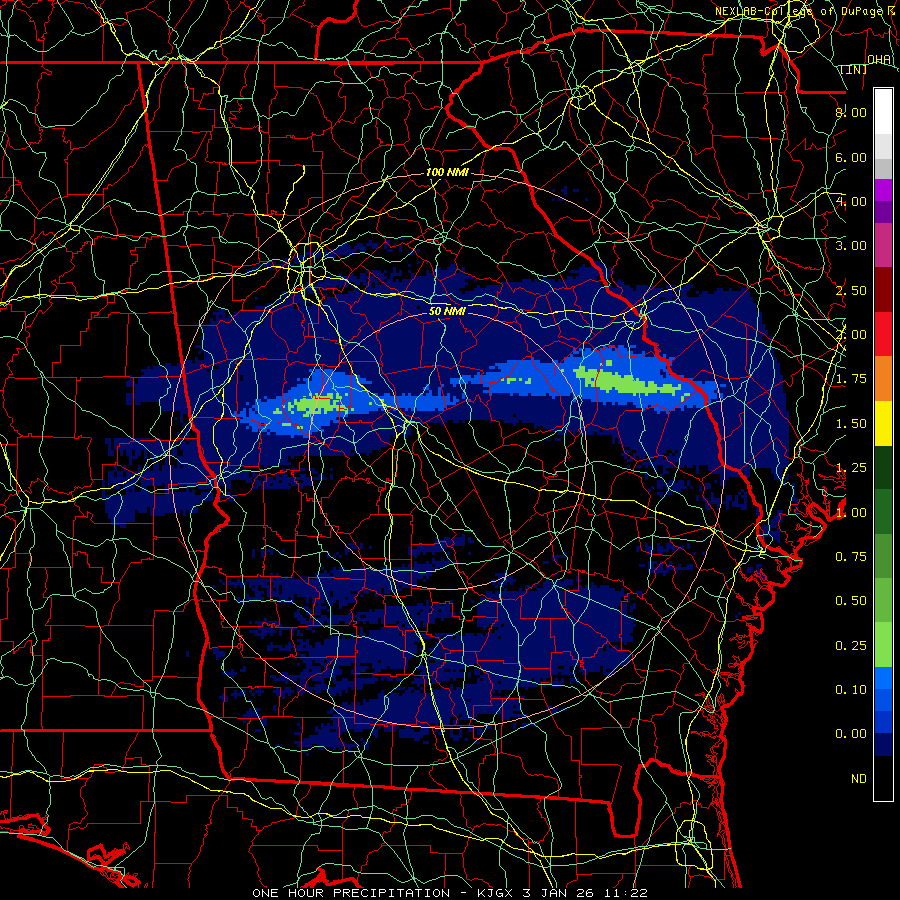The height and width of the screenshot is (900, 900).
Task: Select the 6.00 legend value
Action: [851, 157]
